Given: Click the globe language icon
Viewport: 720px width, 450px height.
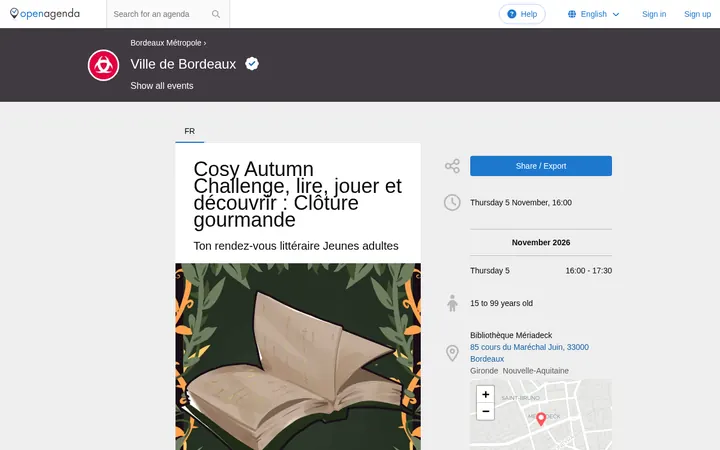Looking at the screenshot, I should [572, 14].
